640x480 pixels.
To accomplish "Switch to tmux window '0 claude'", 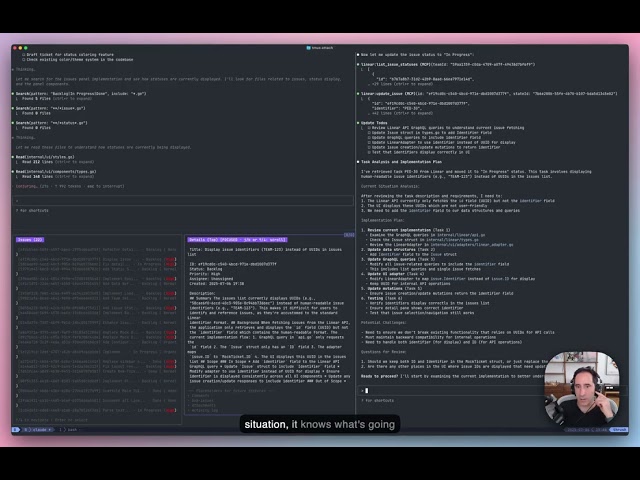I will pyautogui.click(x=38, y=429).
